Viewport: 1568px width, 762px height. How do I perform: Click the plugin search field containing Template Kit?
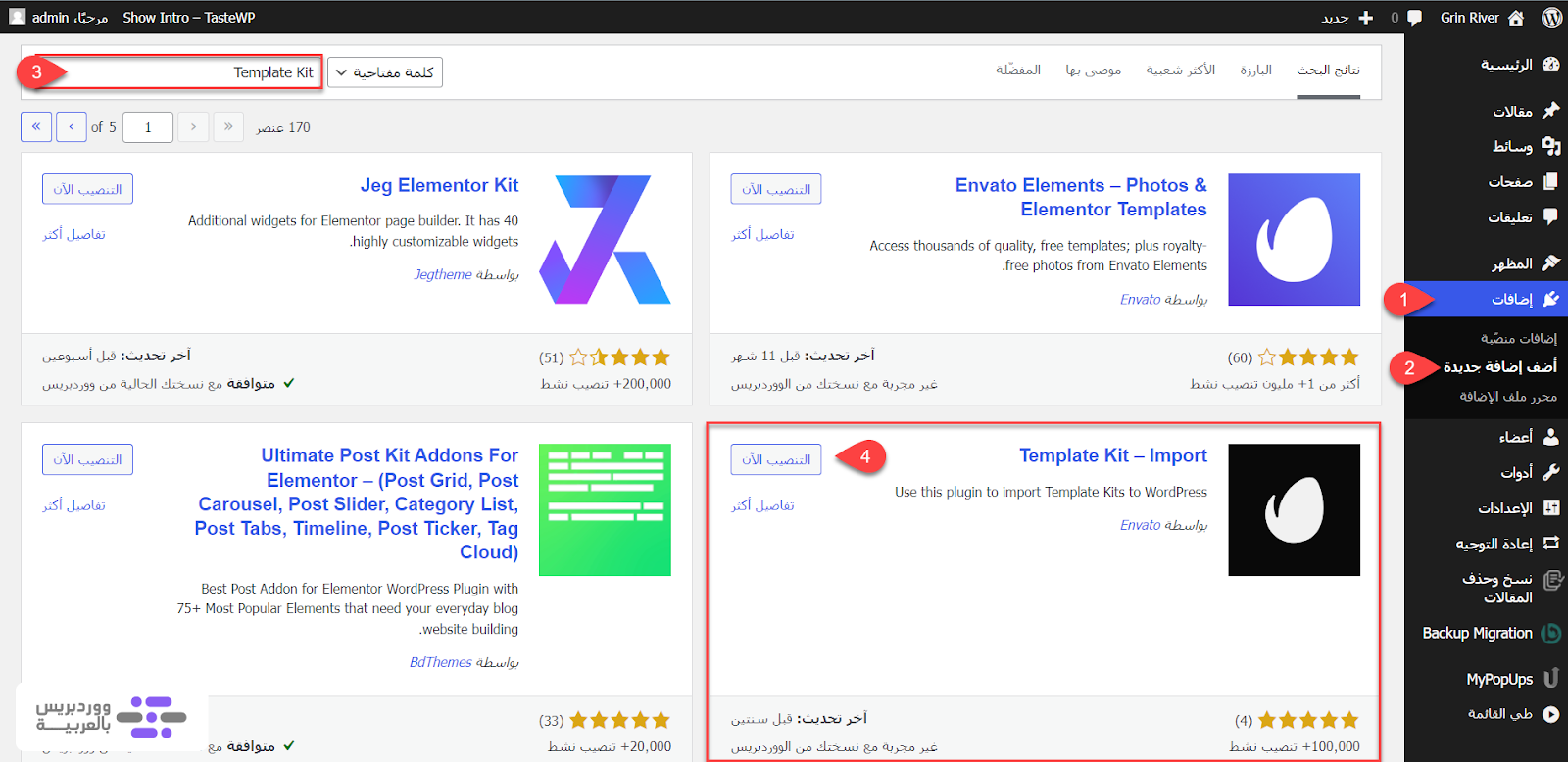click(x=186, y=72)
